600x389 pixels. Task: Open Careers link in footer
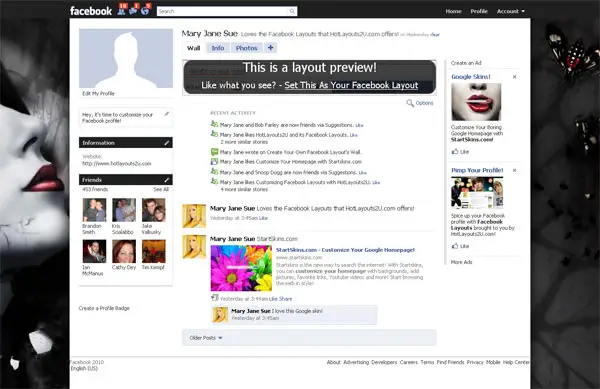tap(409, 362)
